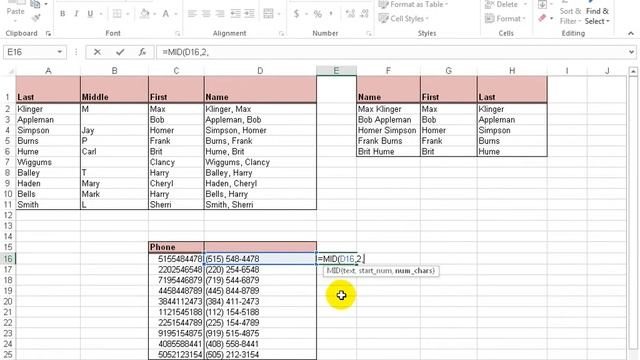Open Alignment dialog launcher

click(282, 33)
